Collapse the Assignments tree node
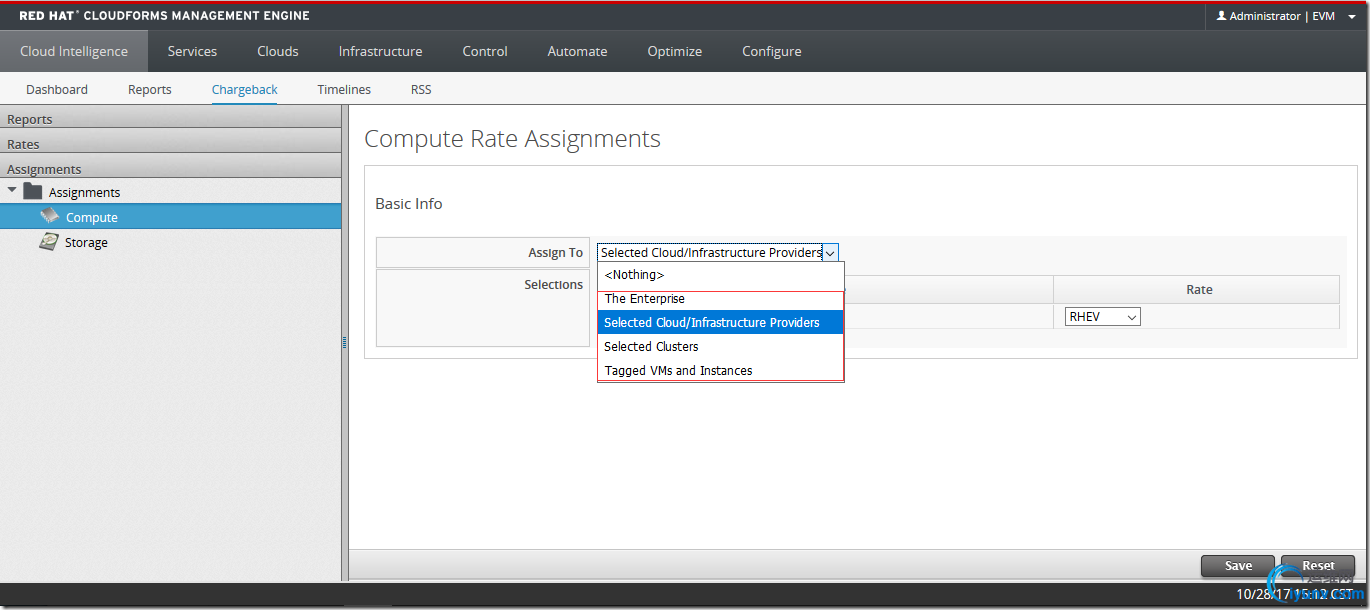The image size is (1370, 610). click(12, 191)
